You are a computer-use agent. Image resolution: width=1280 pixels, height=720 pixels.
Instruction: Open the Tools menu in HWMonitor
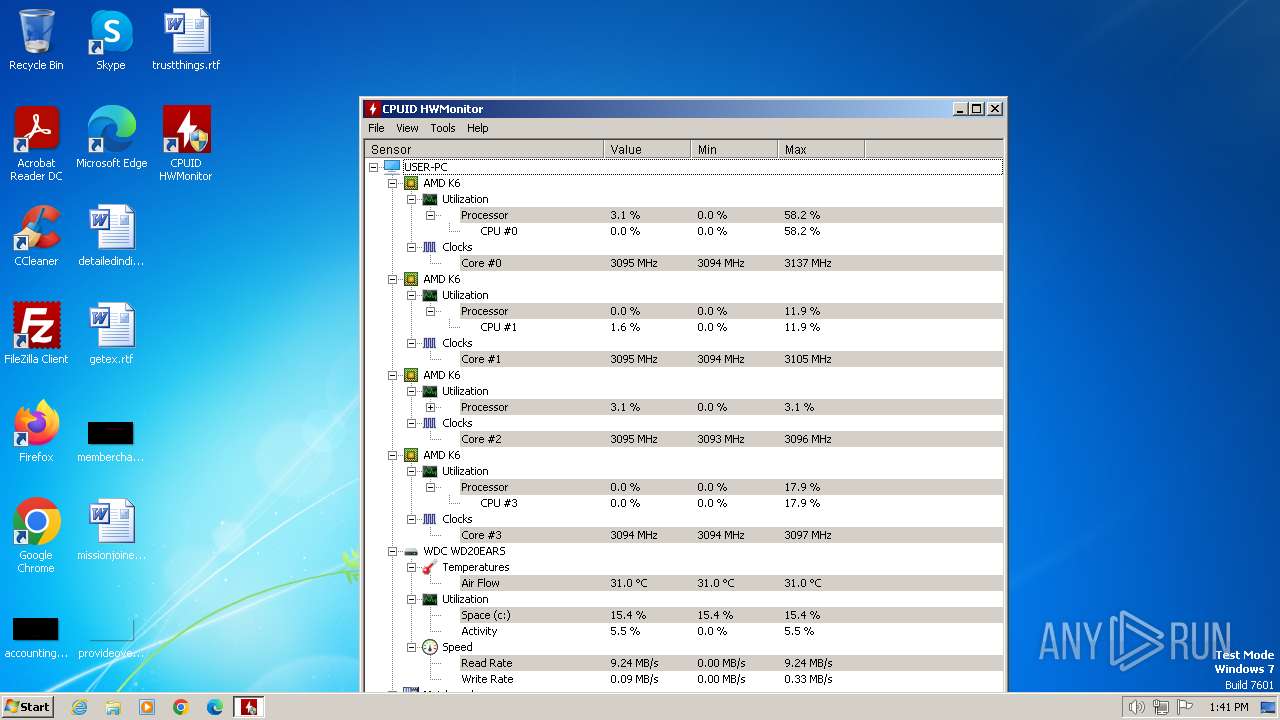click(x=443, y=128)
